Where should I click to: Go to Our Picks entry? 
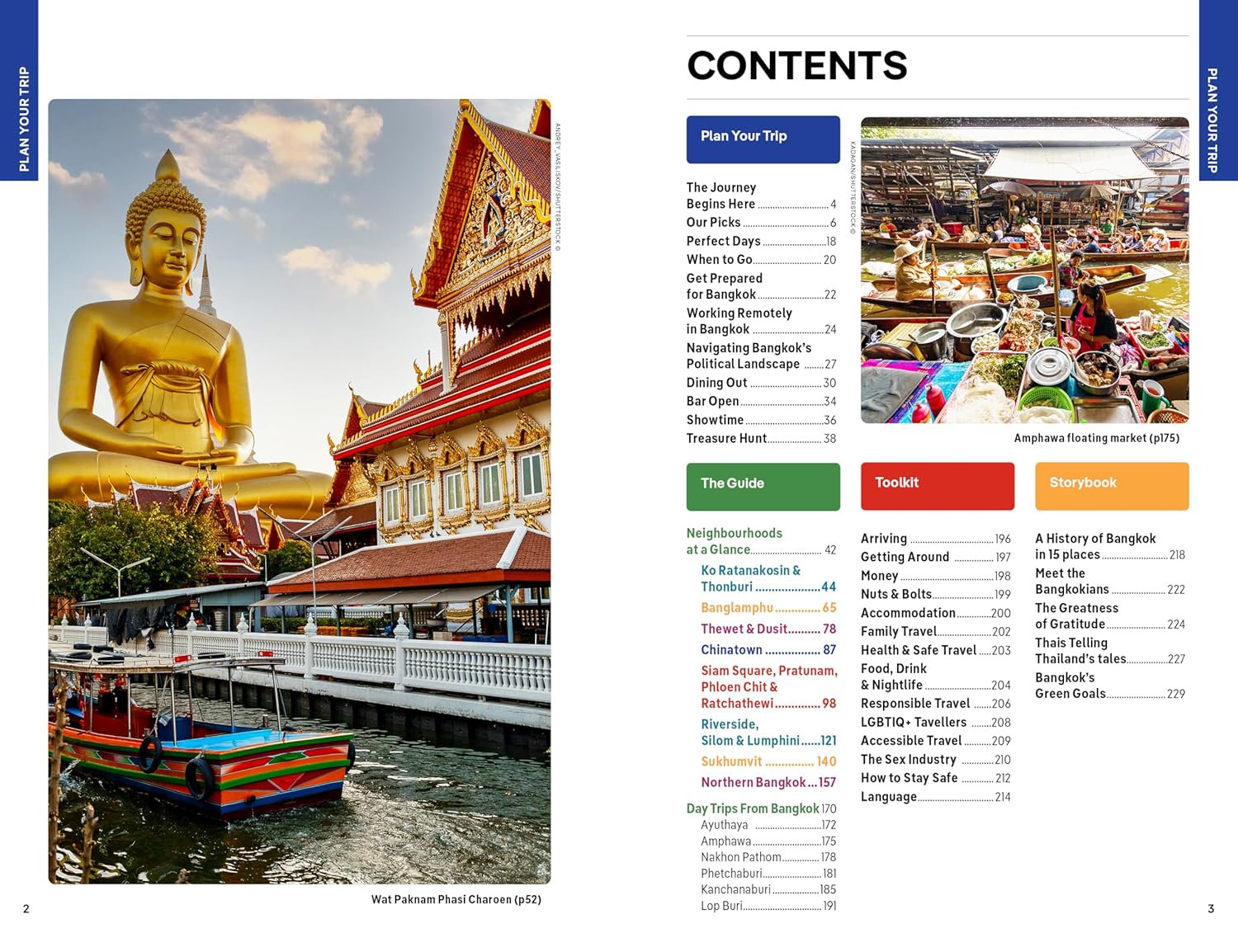coord(760,223)
